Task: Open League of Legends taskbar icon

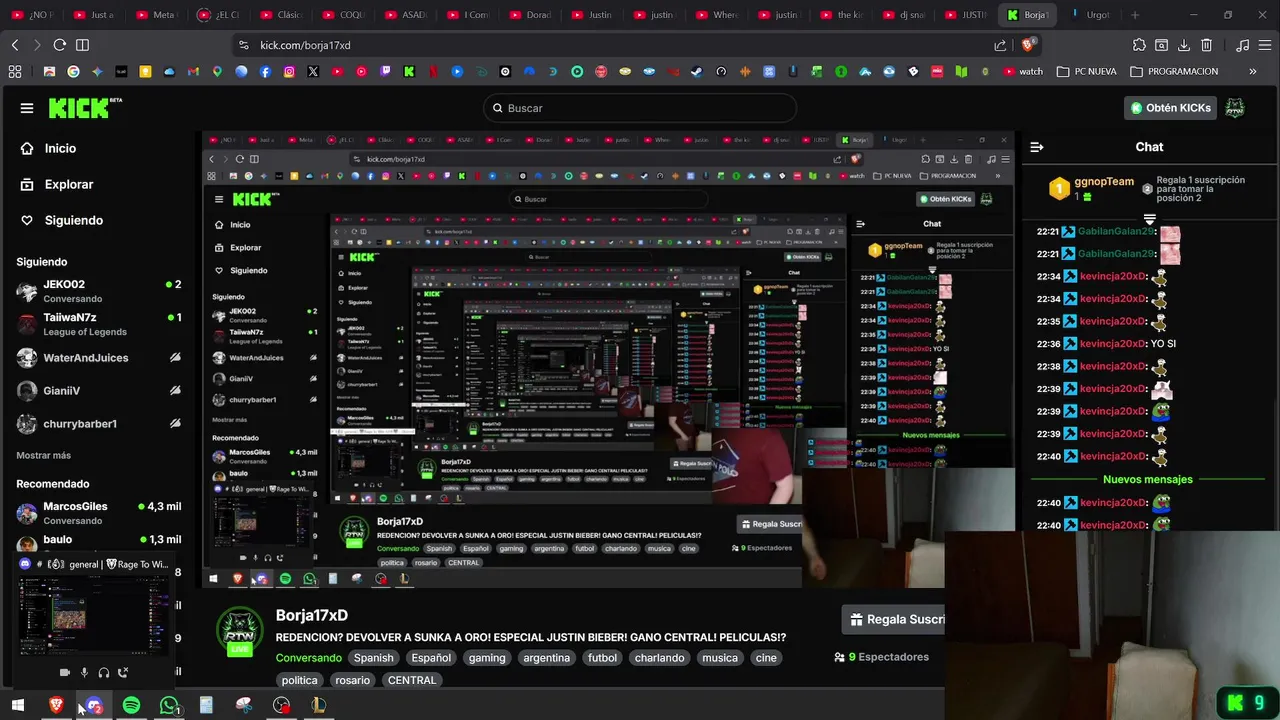Action: pos(319,705)
